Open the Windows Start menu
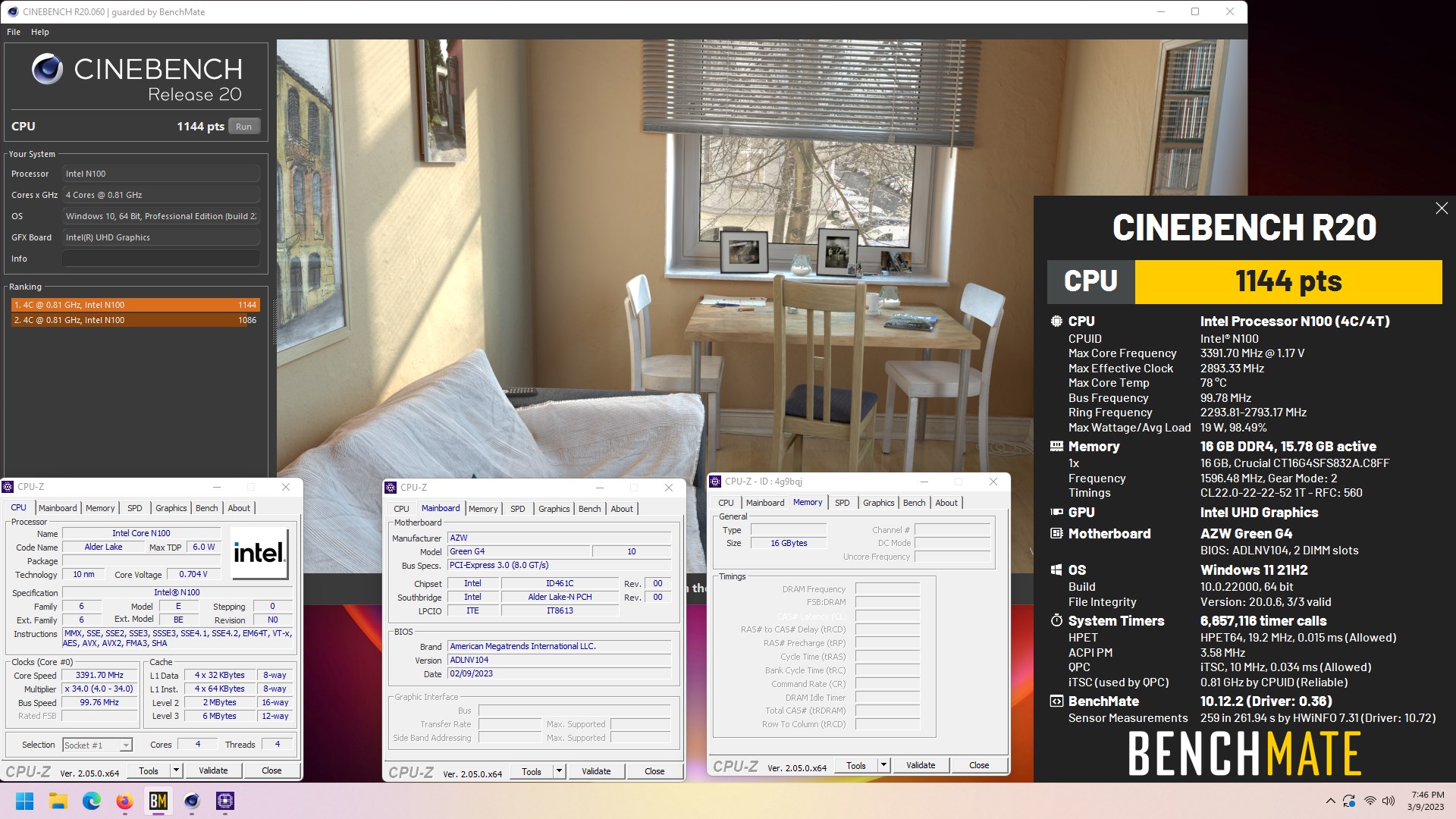This screenshot has height=819, width=1456. click(24, 801)
